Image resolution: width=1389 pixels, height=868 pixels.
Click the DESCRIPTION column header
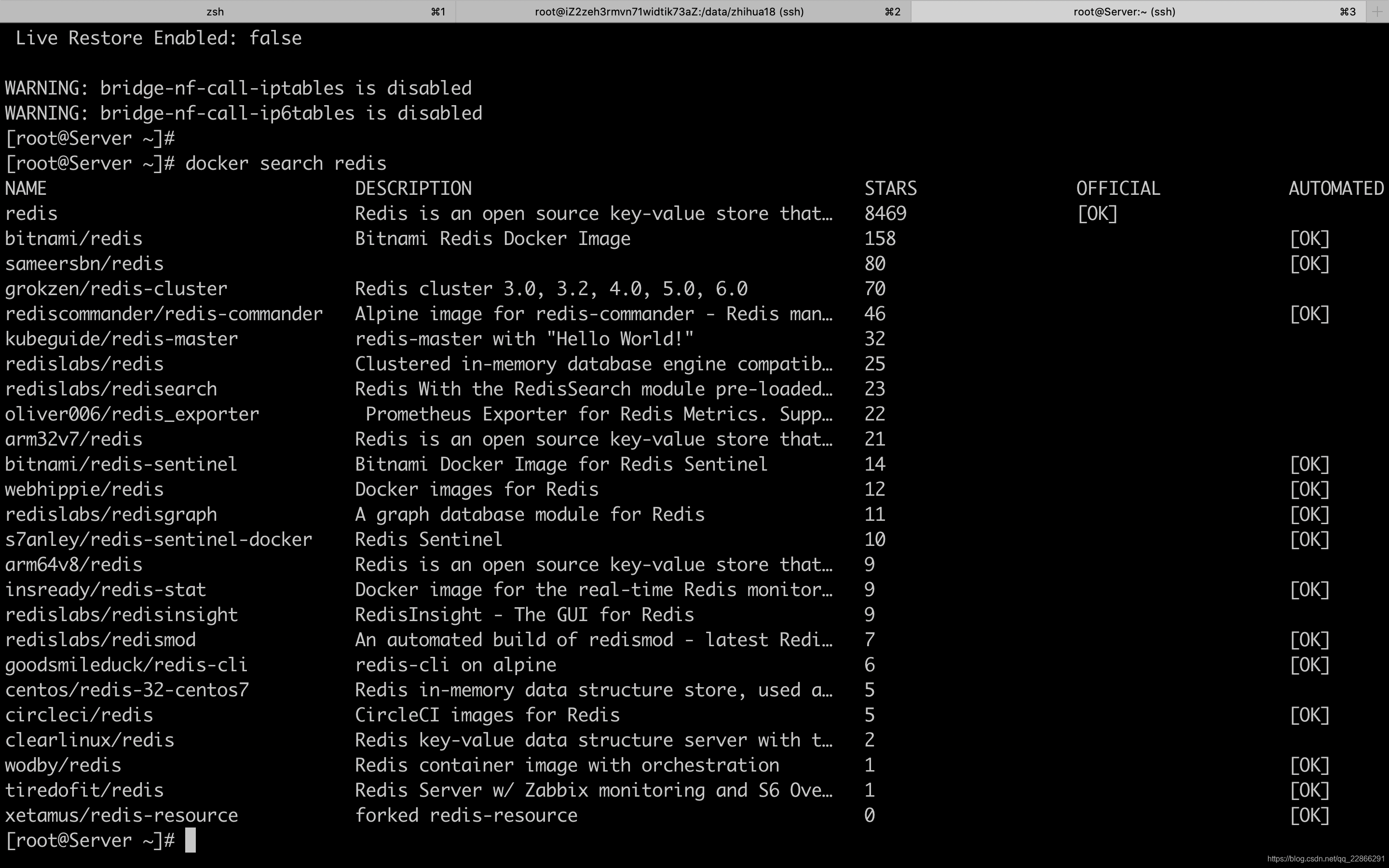[413, 188]
